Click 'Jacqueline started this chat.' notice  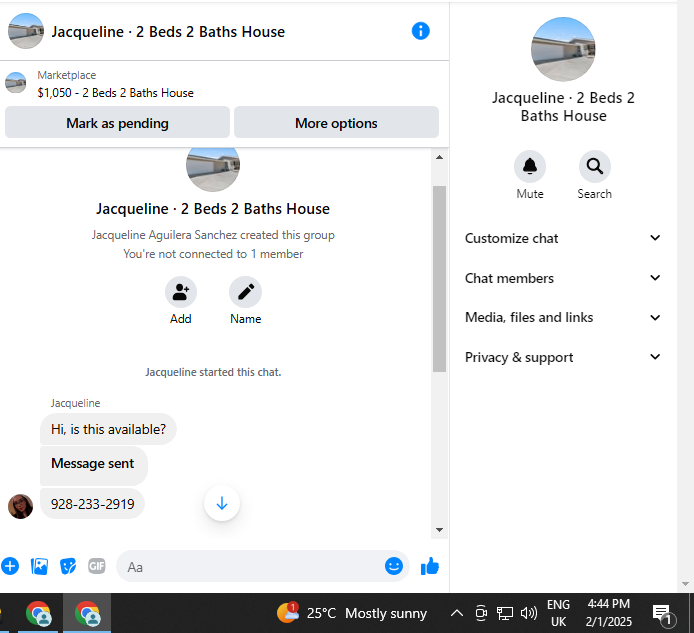[213, 372]
